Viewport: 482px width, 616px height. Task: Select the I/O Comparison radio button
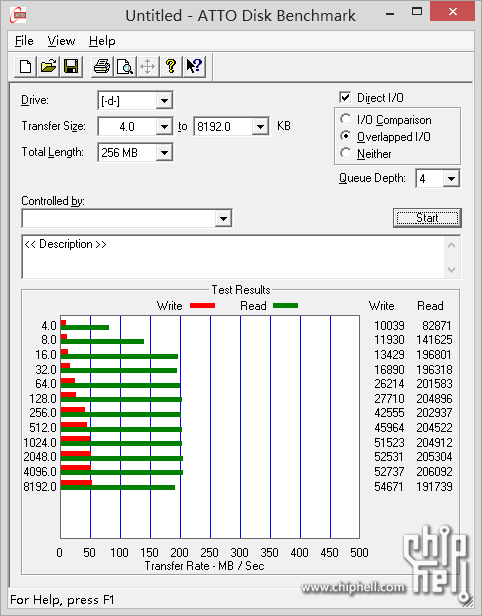346,119
